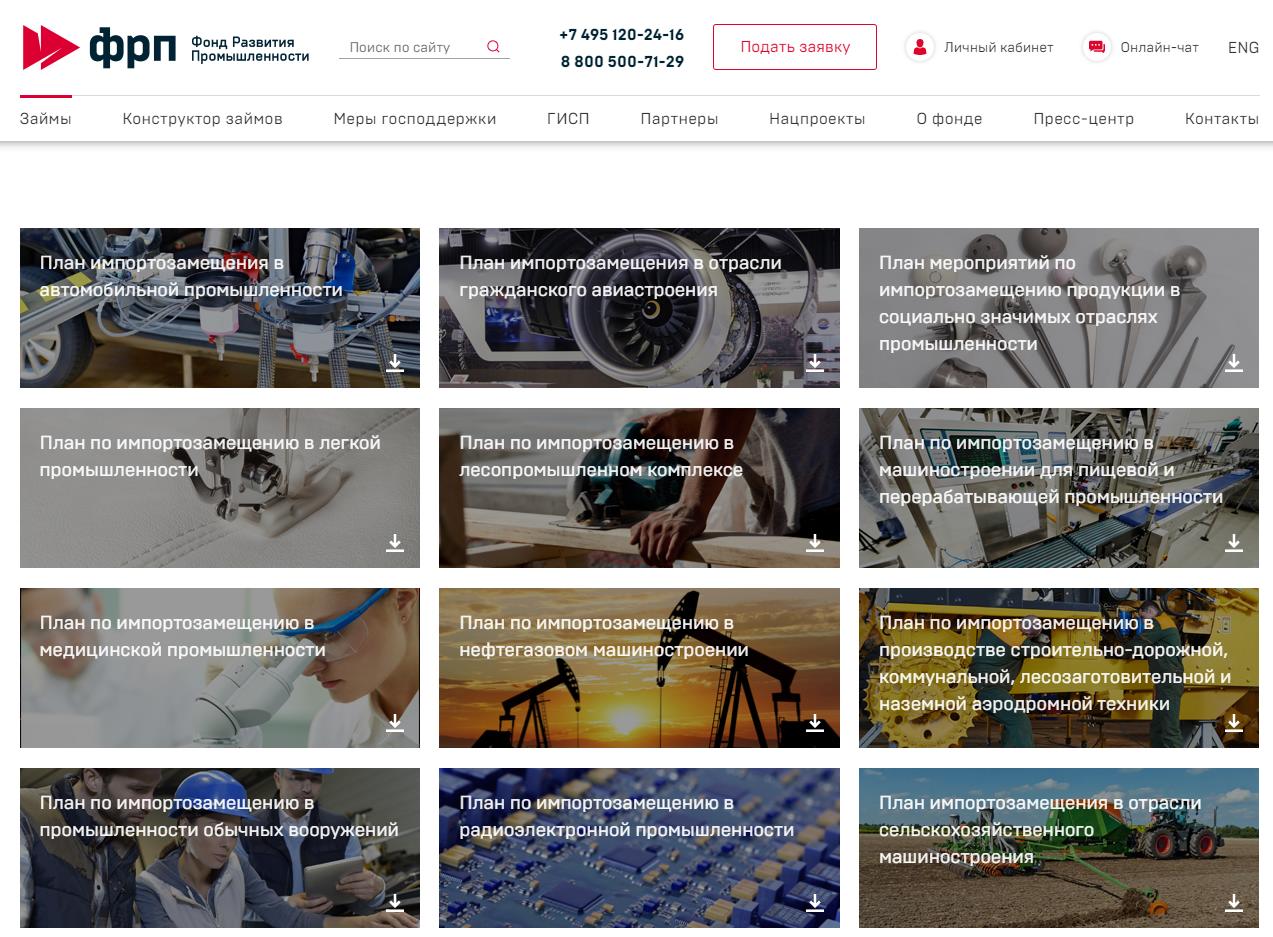This screenshot has height=937, width=1273.
Task: Download the medical industry plan
Action: coord(395,722)
